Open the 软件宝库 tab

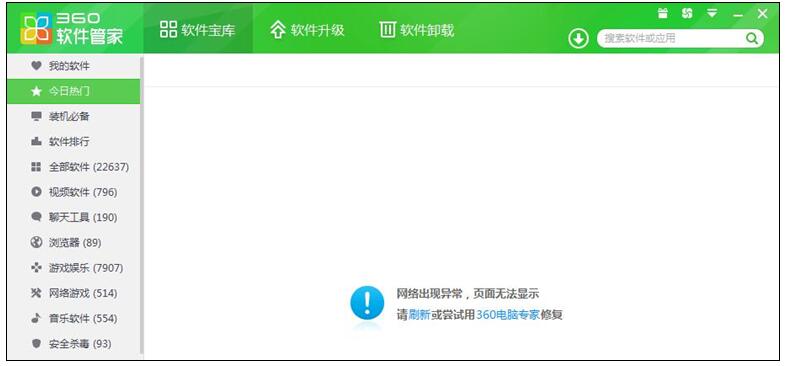(198, 30)
